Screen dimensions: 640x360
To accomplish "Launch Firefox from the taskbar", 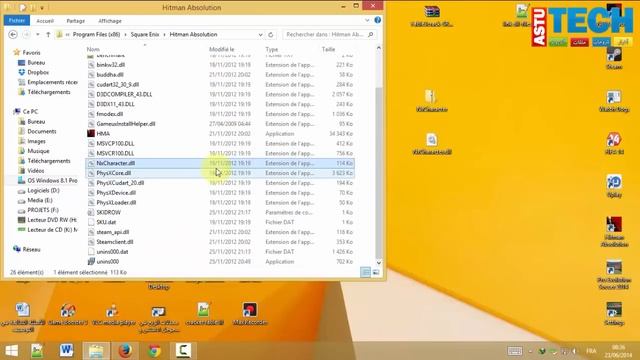I will [x=125, y=351].
